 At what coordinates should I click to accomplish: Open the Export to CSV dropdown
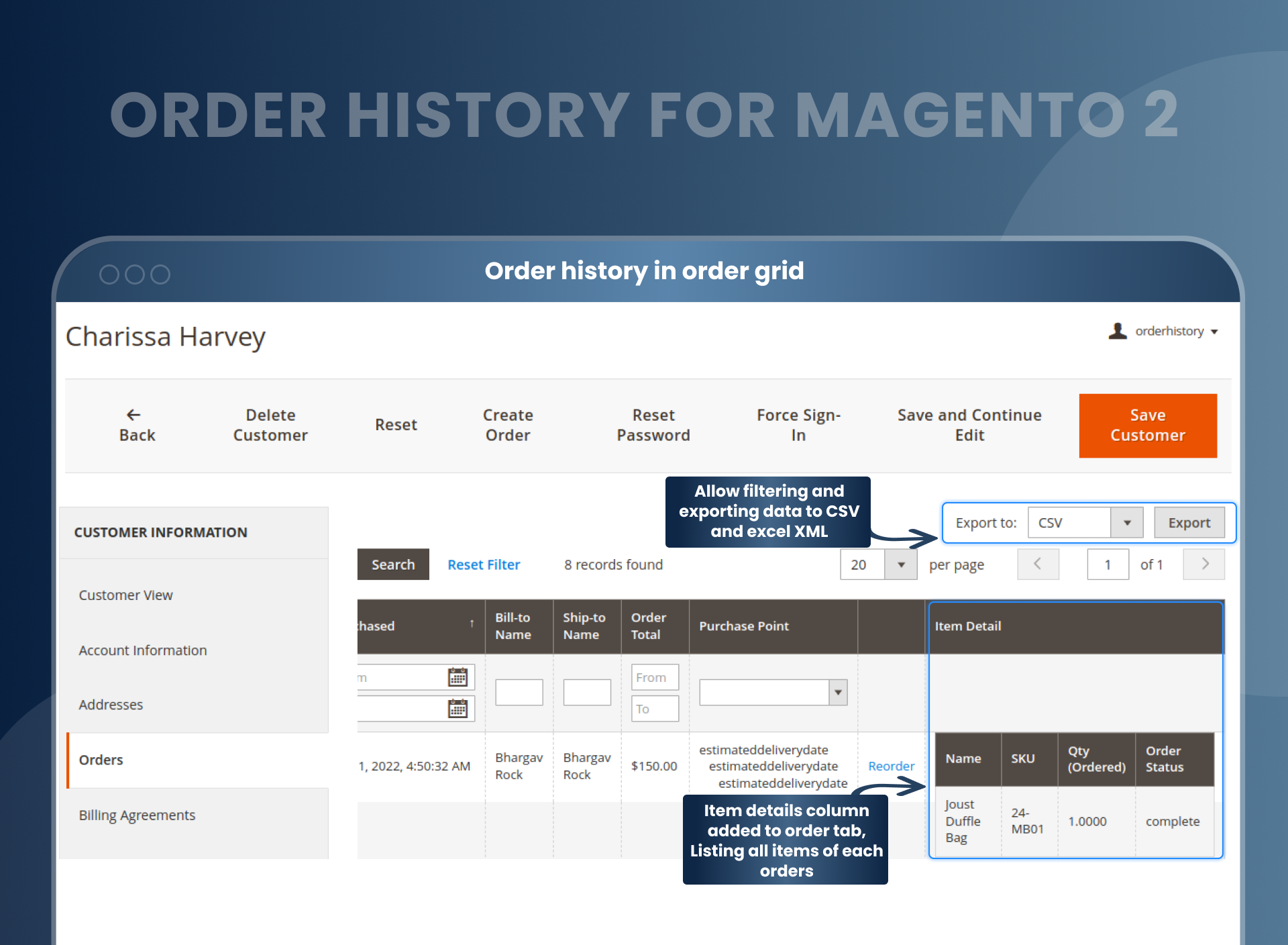(1085, 523)
